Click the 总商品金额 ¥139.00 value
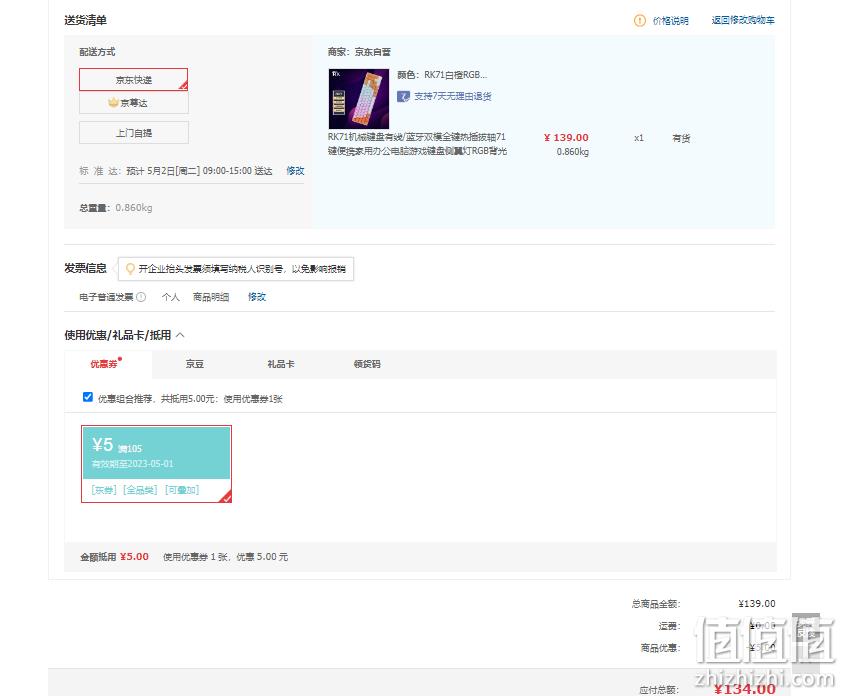Viewport: 844px width, 696px height. click(x=757, y=603)
